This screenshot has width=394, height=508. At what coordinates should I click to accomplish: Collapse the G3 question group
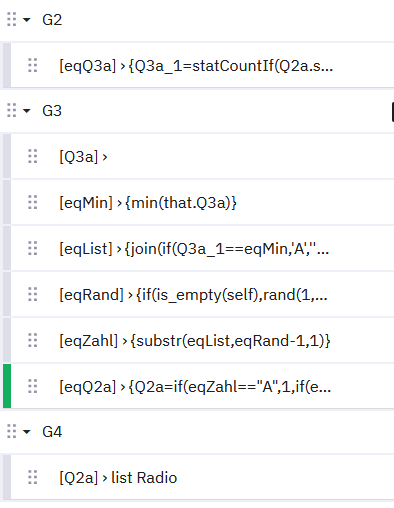pos(27,111)
